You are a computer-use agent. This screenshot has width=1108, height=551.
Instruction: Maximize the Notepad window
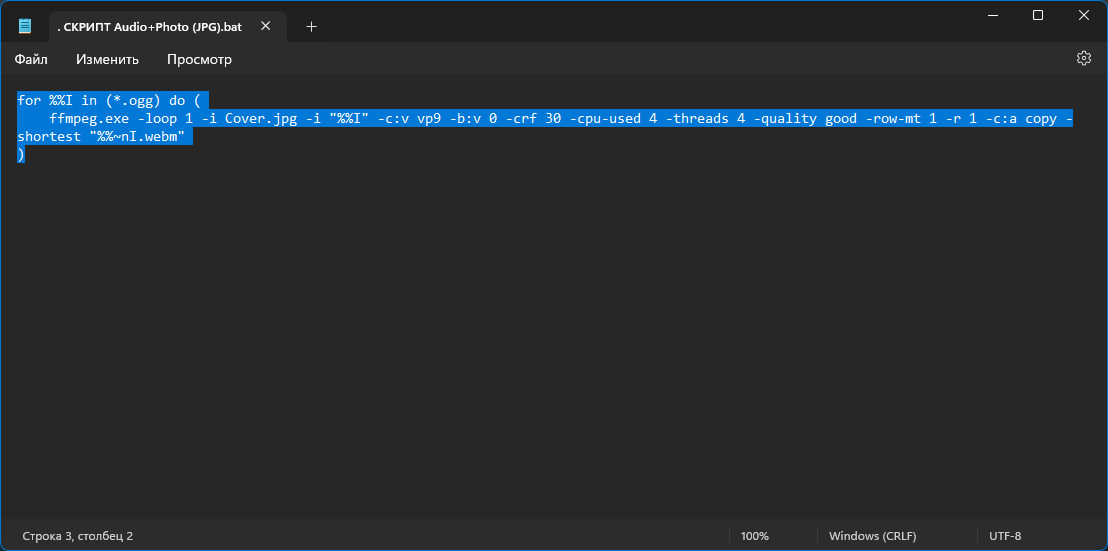pos(1037,15)
